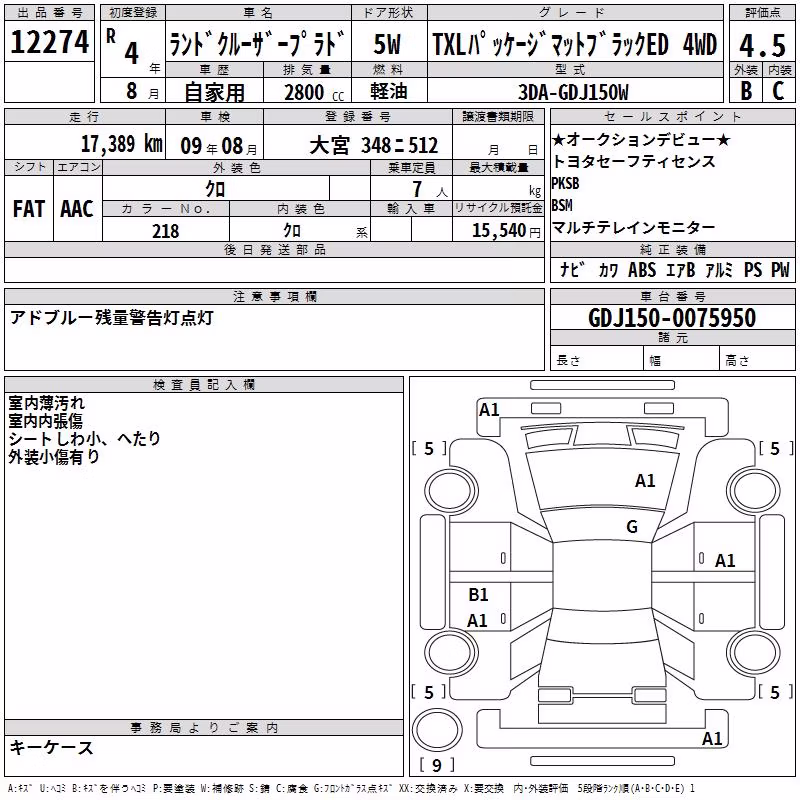Click the color number 218
The width and height of the screenshot is (800, 800).
pos(165,231)
